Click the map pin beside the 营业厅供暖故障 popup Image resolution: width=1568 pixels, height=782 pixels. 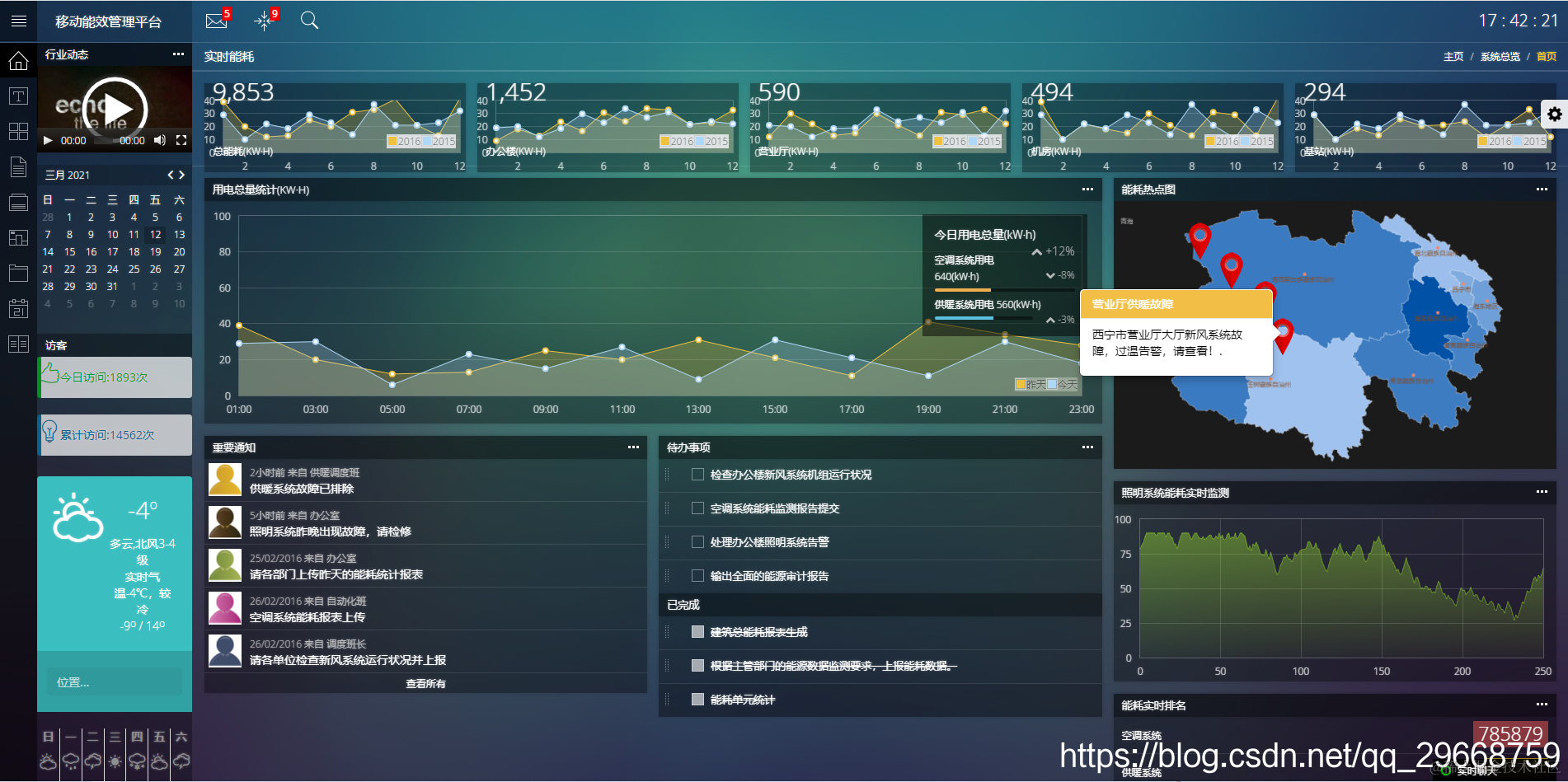(x=1283, y=336)
